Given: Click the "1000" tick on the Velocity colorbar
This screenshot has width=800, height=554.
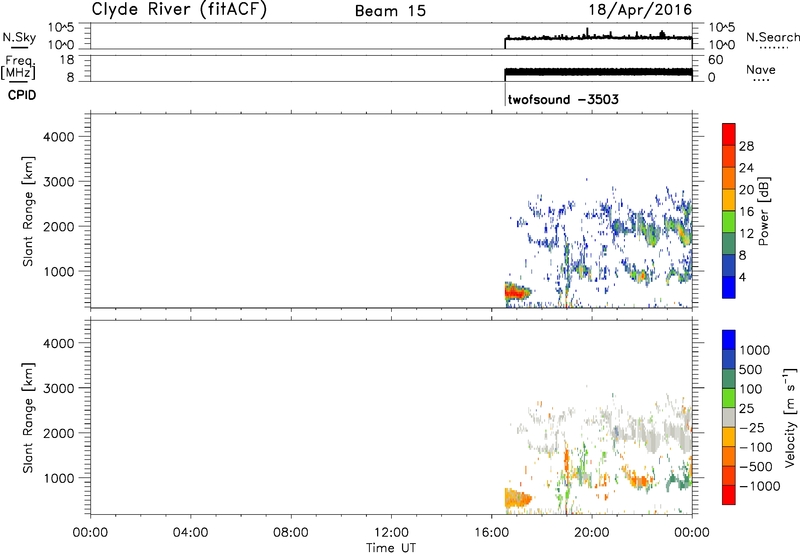Looking at the screenshot, I should pos(755,350).
